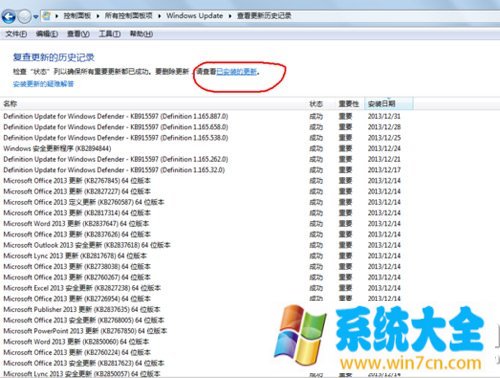Select Defender Definition 1.165.658.0 update row
Screen dimensions: 500x378
click(202, 127)
